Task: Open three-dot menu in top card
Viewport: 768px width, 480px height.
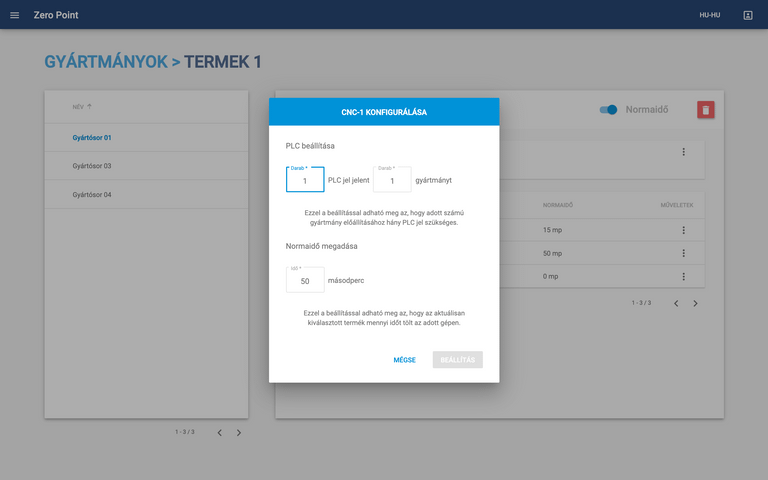Action: coord(684,152)
